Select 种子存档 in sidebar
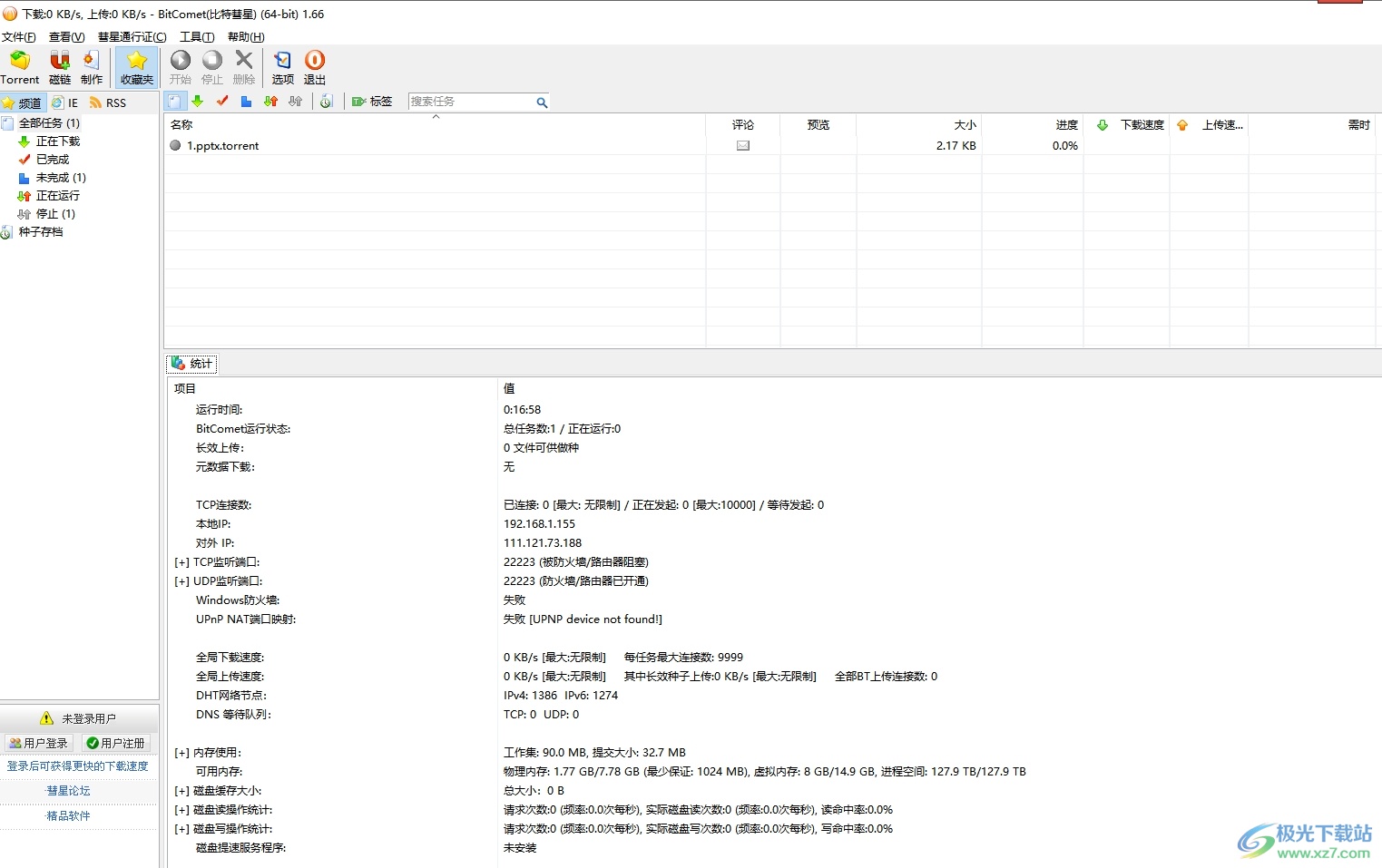 pos(41,232)
